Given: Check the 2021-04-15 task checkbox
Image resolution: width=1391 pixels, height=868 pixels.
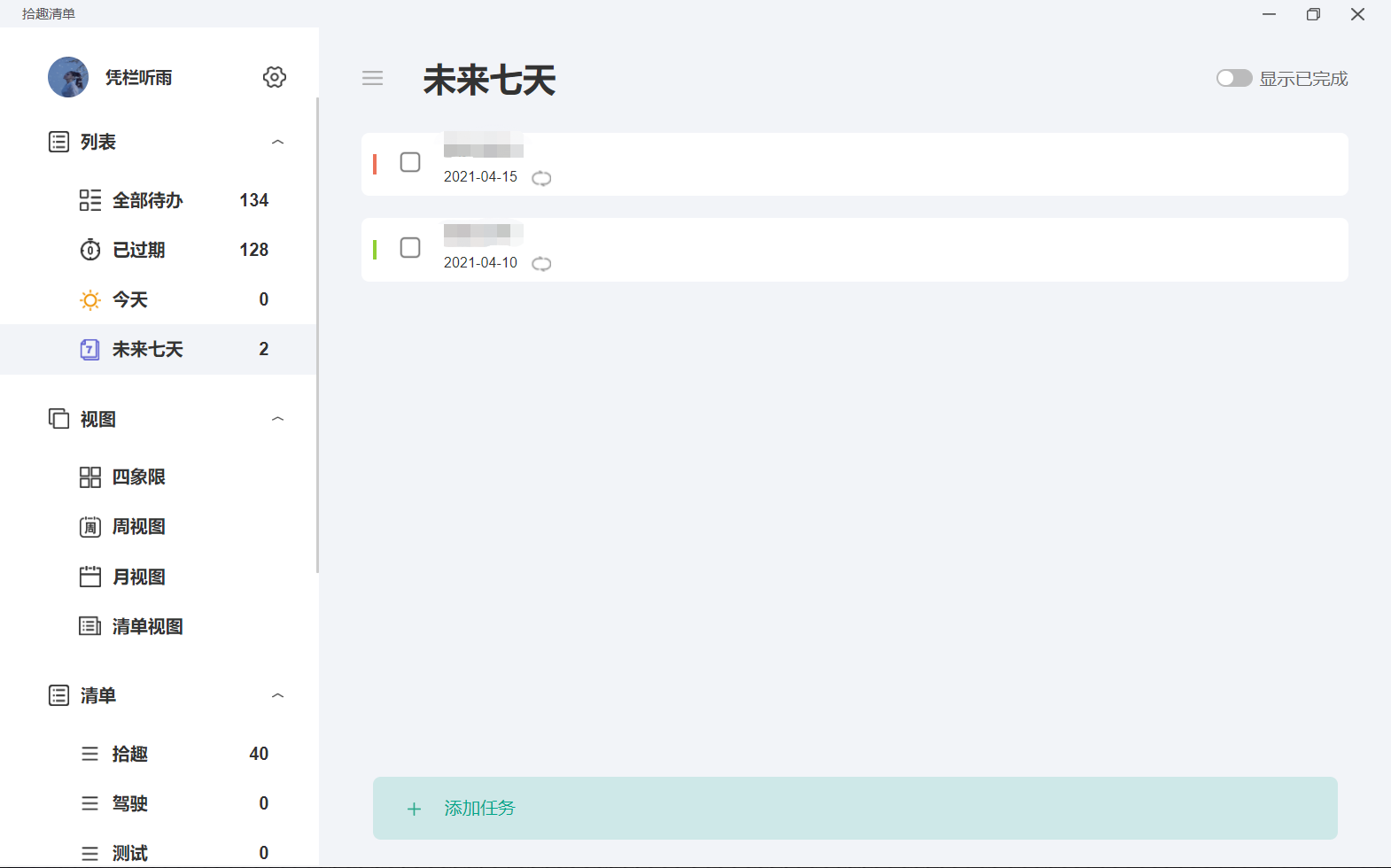Looking at the screenshot, I should (x=410, y=162).
